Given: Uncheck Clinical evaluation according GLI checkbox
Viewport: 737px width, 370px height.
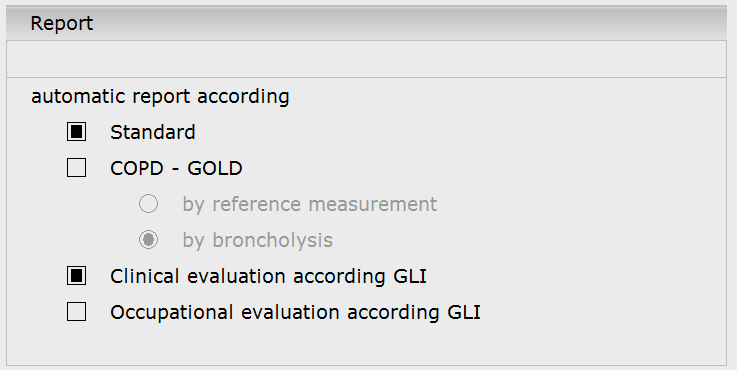Looking at the screenshot, I should (x=77, y=276).
